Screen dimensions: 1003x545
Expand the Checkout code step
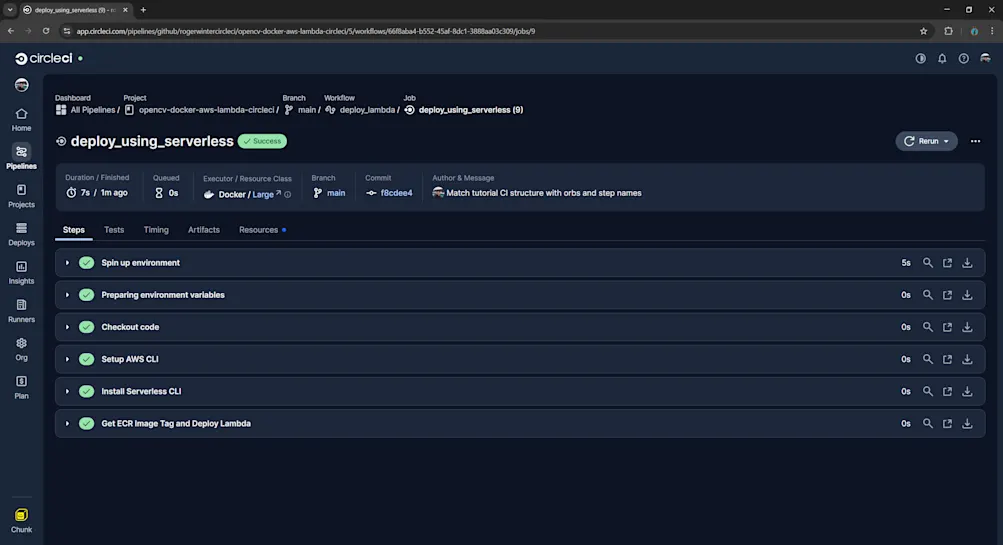67,327
